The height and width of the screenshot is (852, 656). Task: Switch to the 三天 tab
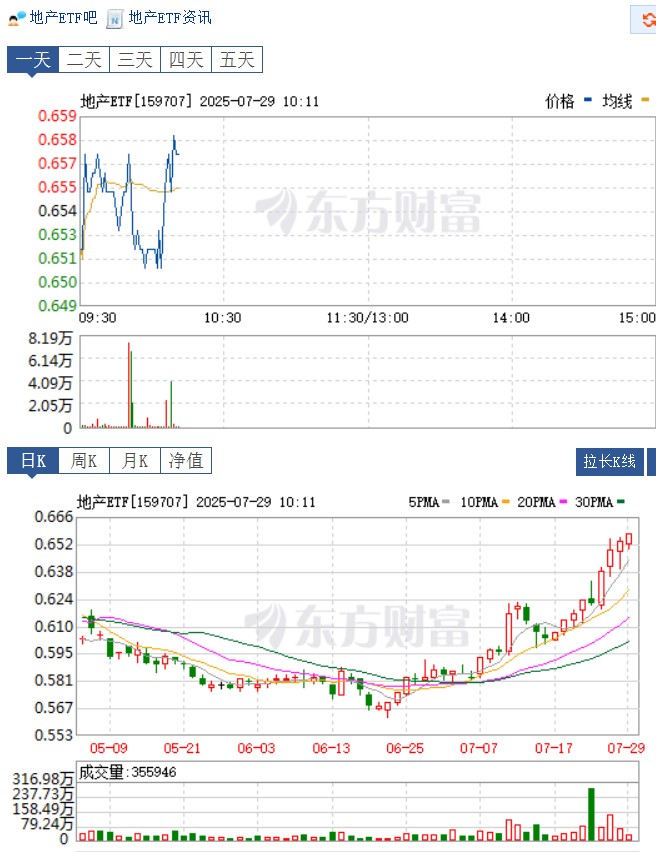(135, 60)
